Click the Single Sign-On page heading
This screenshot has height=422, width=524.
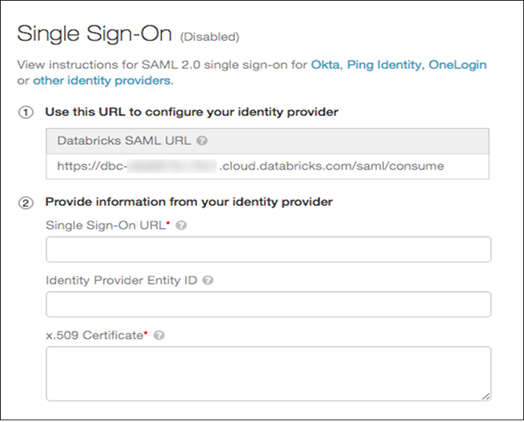[x=94, y=34]
